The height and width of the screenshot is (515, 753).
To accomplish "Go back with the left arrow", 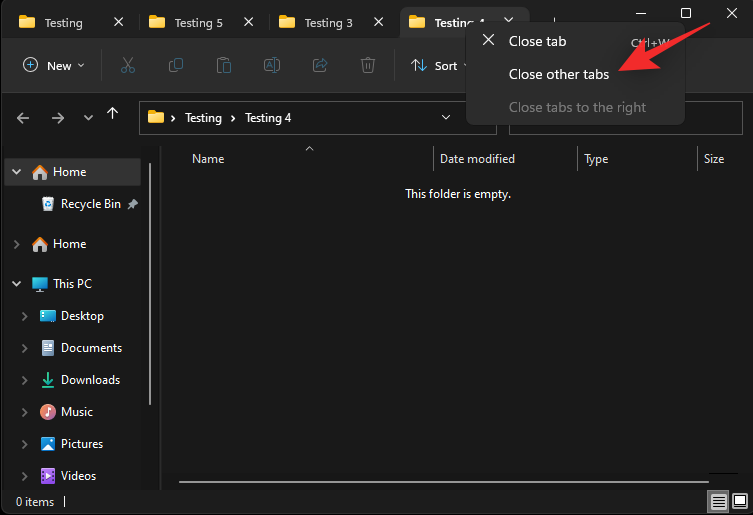I will [x=23, y=118].
